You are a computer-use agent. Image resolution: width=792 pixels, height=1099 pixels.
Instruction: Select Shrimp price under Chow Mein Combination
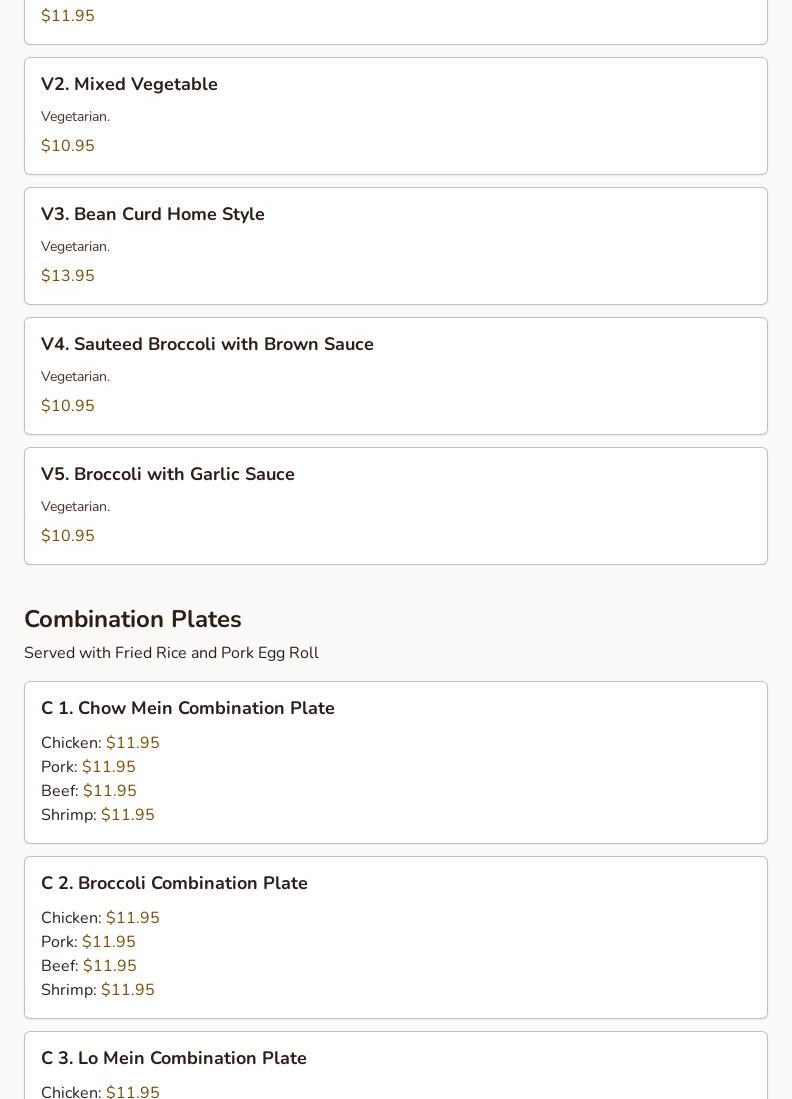[x=127, y=815]
